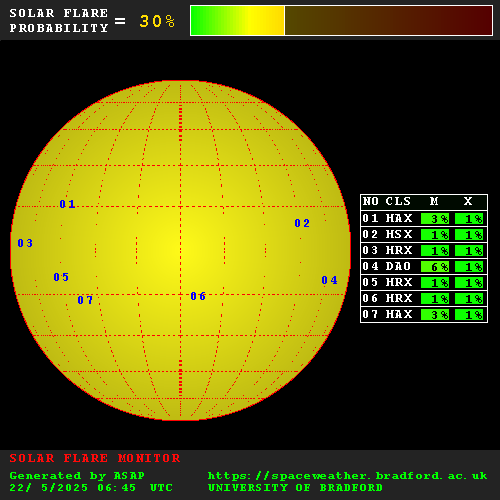Viewport: 500px width, 500px height.
Task: Click sunspot region 01 on the solar disk
Action: click(67, 204)
